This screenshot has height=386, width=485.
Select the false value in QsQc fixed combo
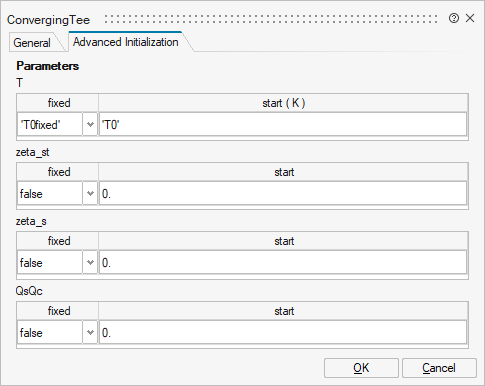coord(50,332)
